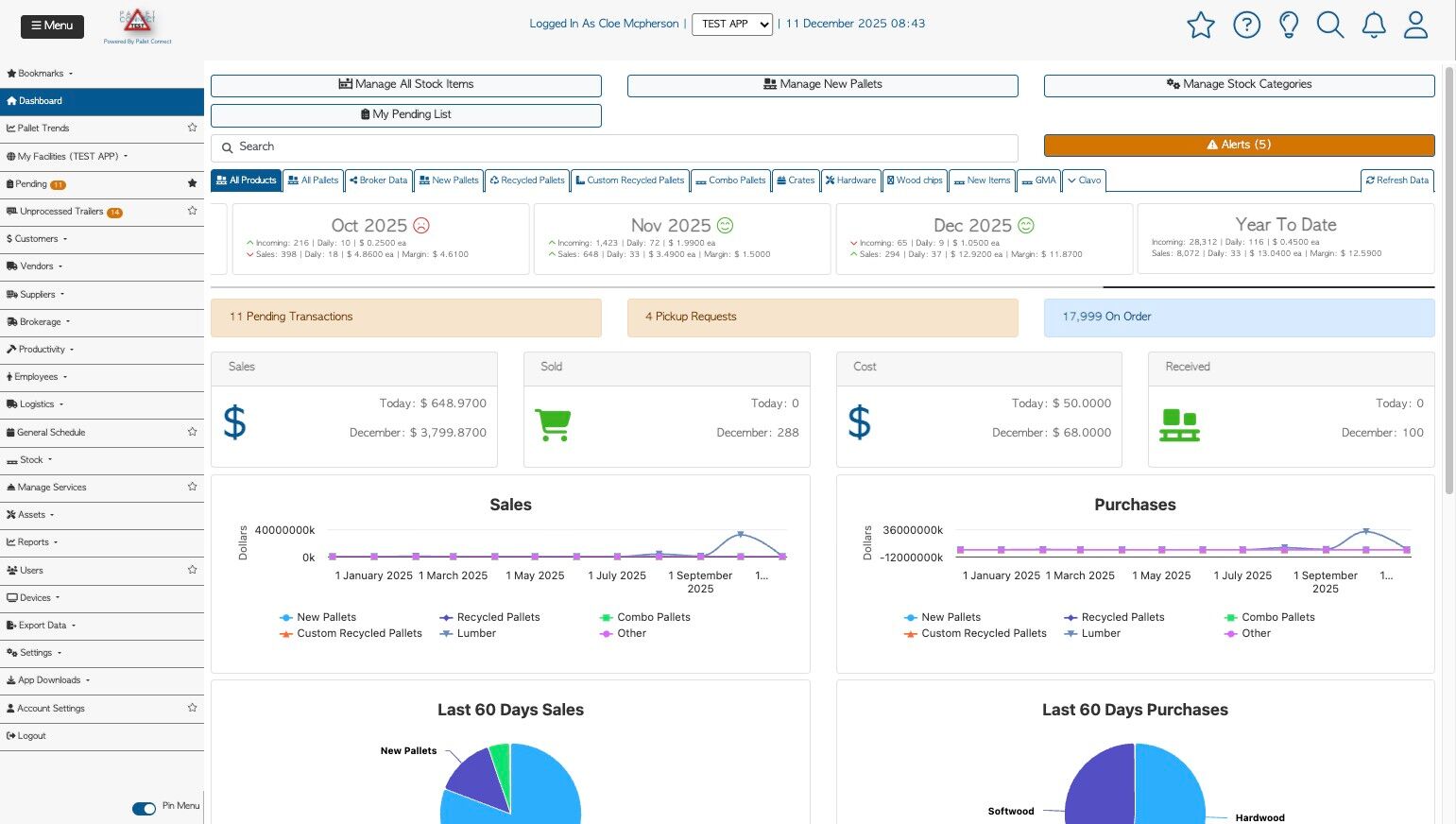This screenshot has height=824, width=1456.
Task: Open My Pending List
Action: (406, 115)
